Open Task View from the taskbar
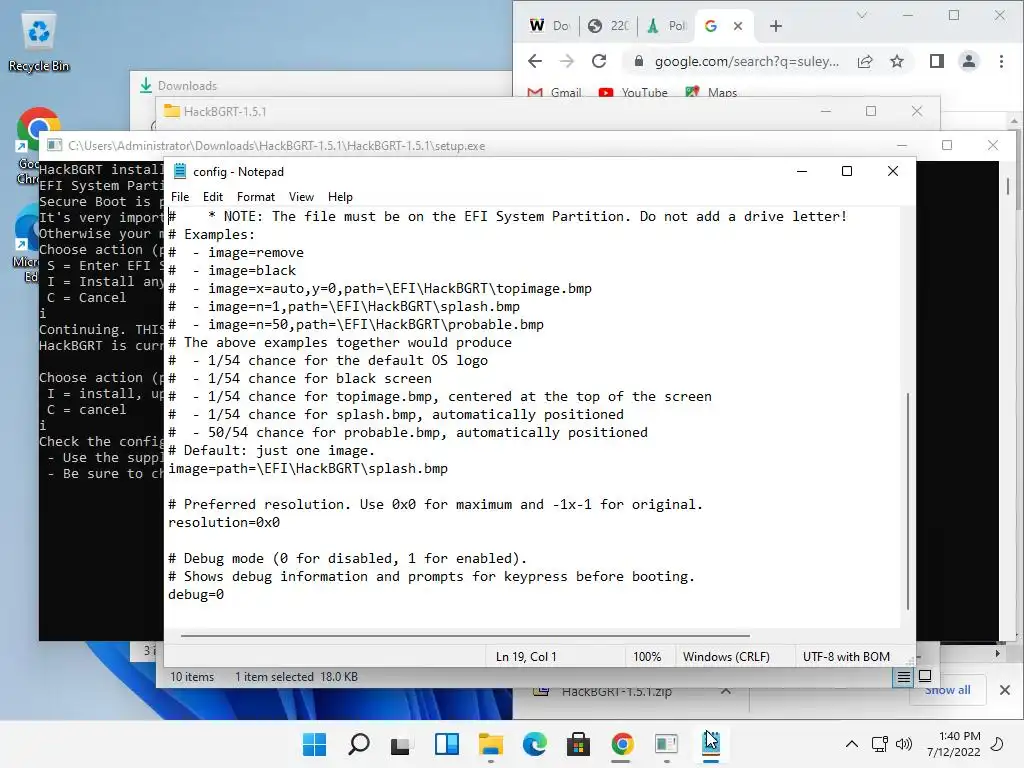The image size is (1024, 768). 400,744
